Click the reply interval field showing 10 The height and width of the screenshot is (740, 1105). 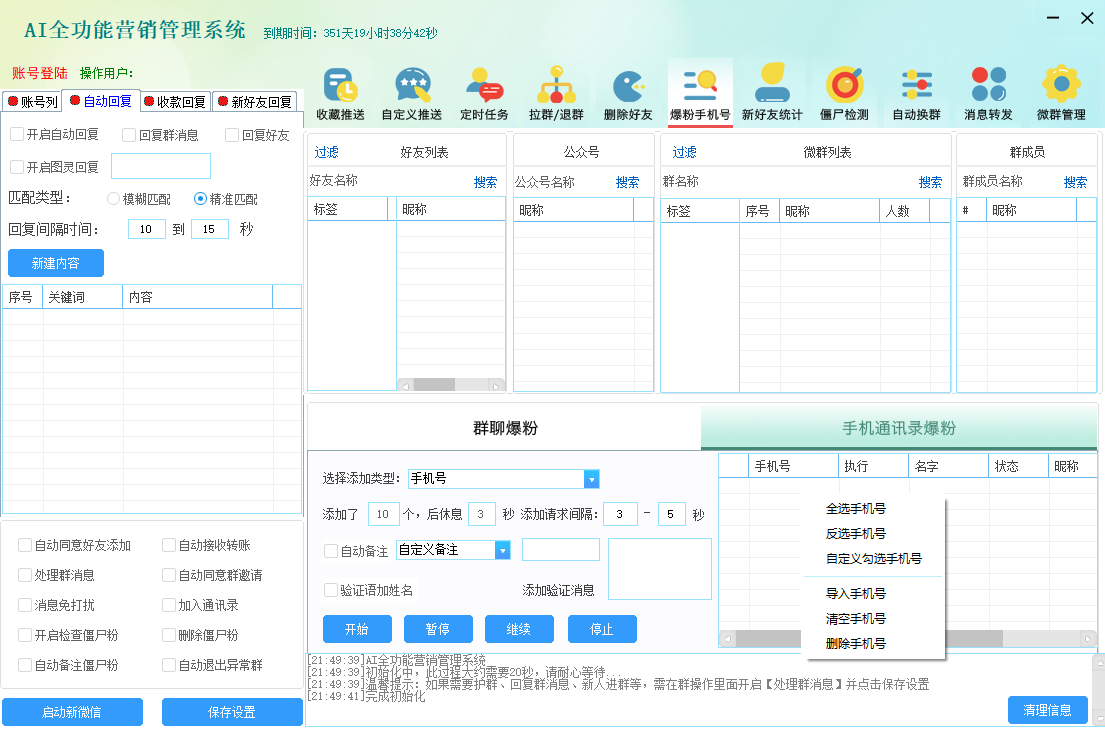tap(147, 229)
